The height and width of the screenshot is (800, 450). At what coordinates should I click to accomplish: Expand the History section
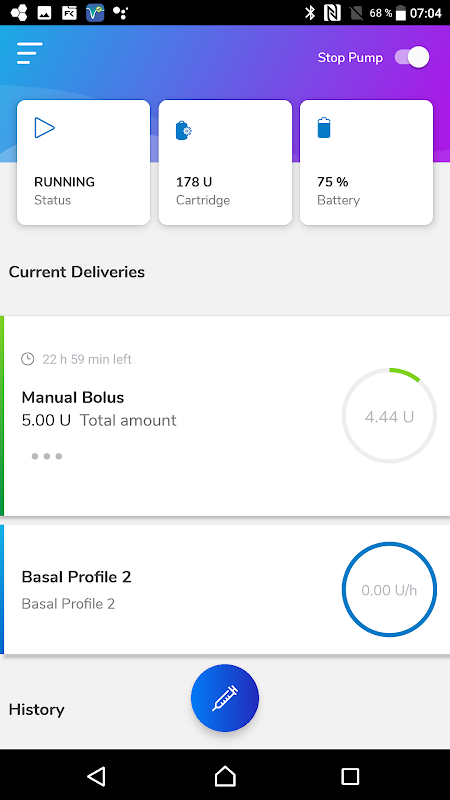click(37, 710)
